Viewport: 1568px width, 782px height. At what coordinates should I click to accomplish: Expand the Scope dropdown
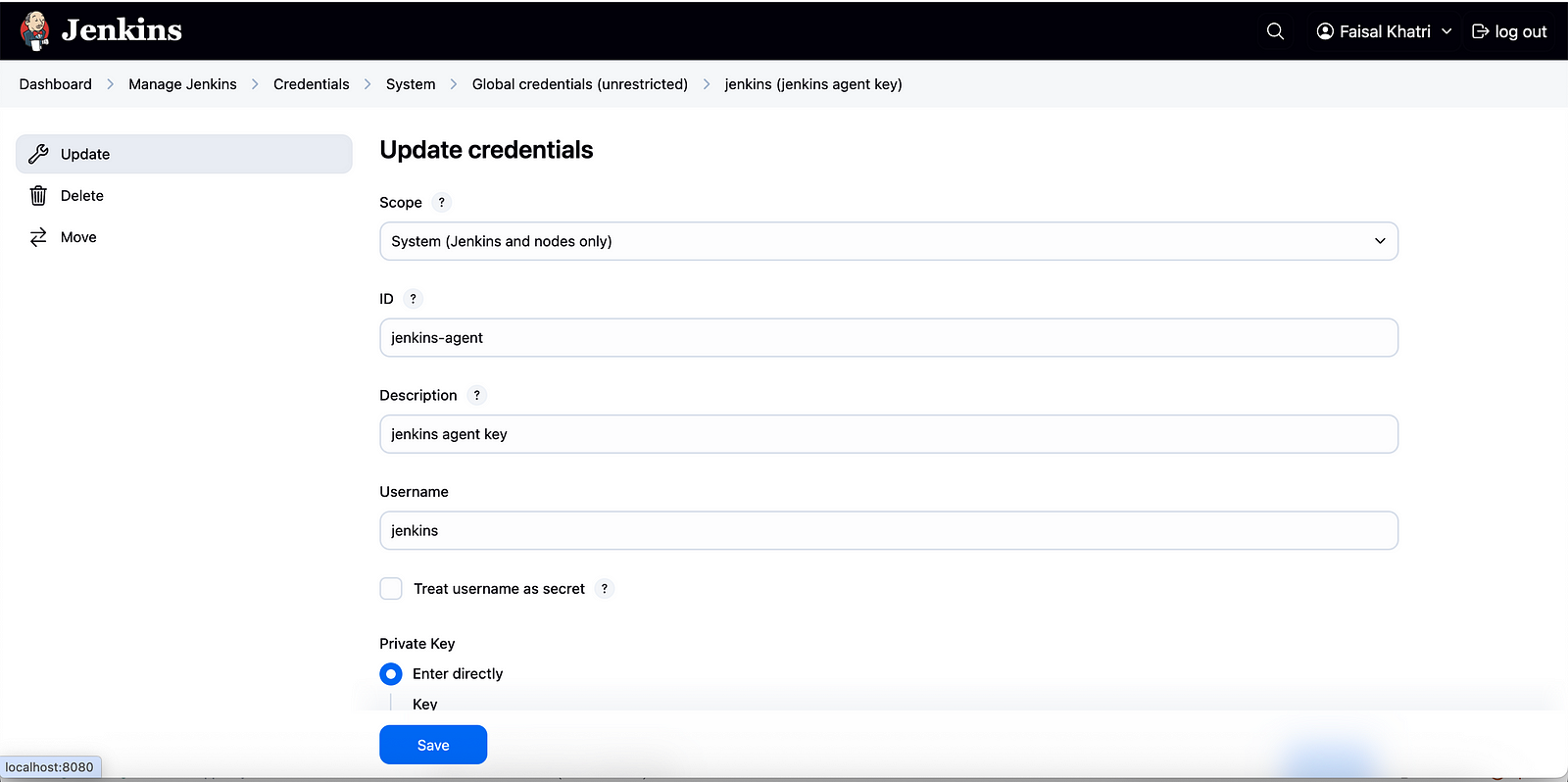point(889,241)
